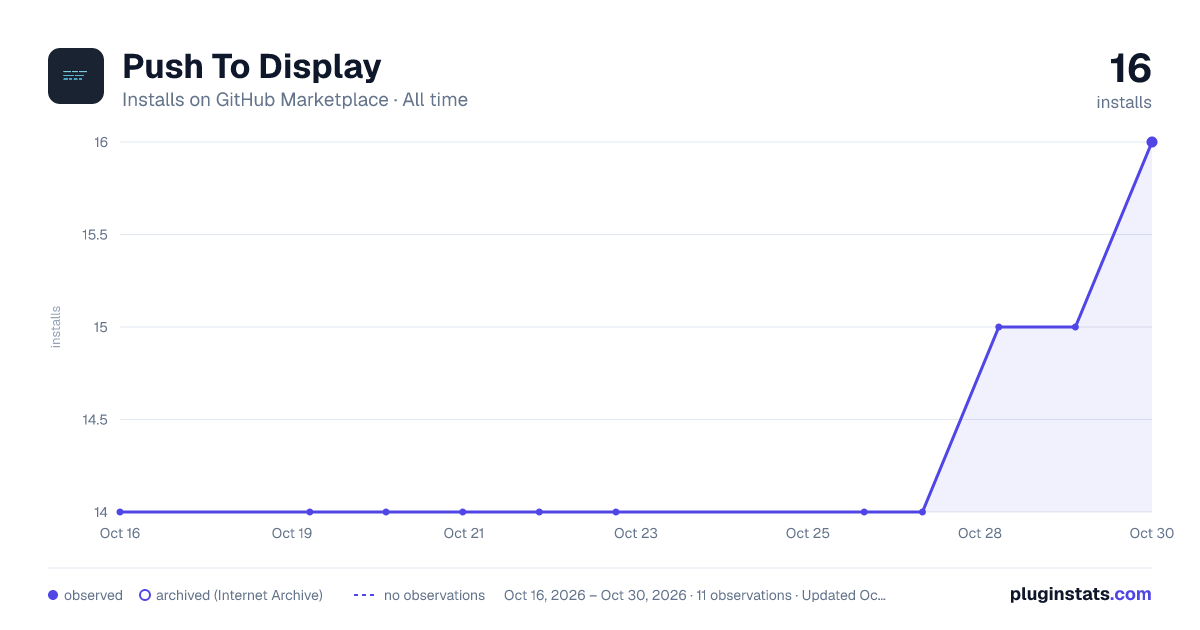Click the 'no observations' legend label
1200x630 pixels.
pyautogui.click(x=434, y=595)
